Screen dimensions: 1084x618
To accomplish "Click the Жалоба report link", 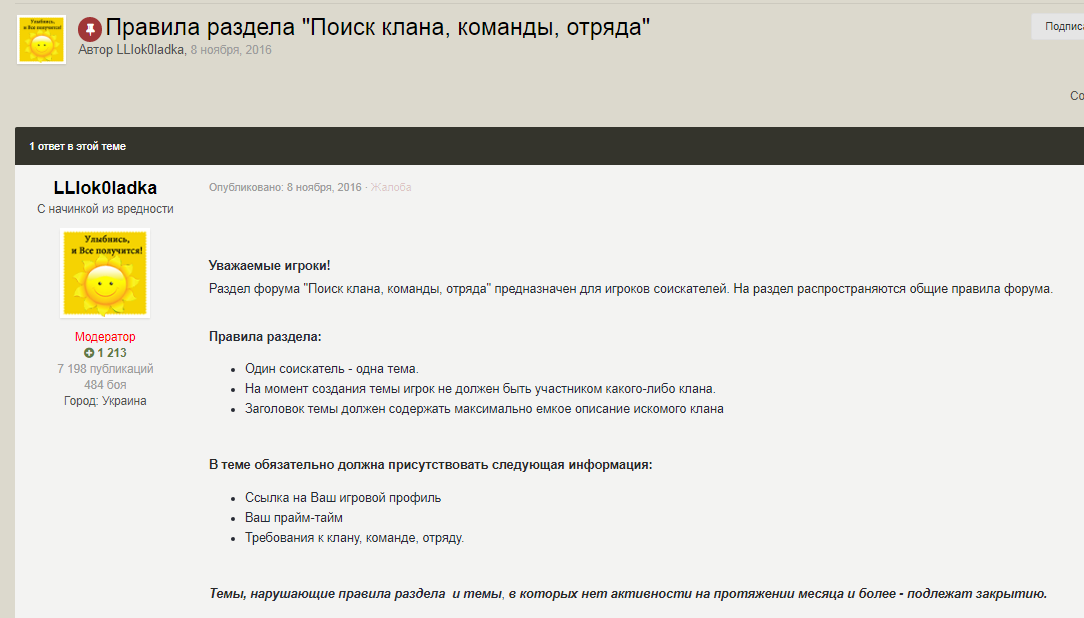I will tap(391, 187).
